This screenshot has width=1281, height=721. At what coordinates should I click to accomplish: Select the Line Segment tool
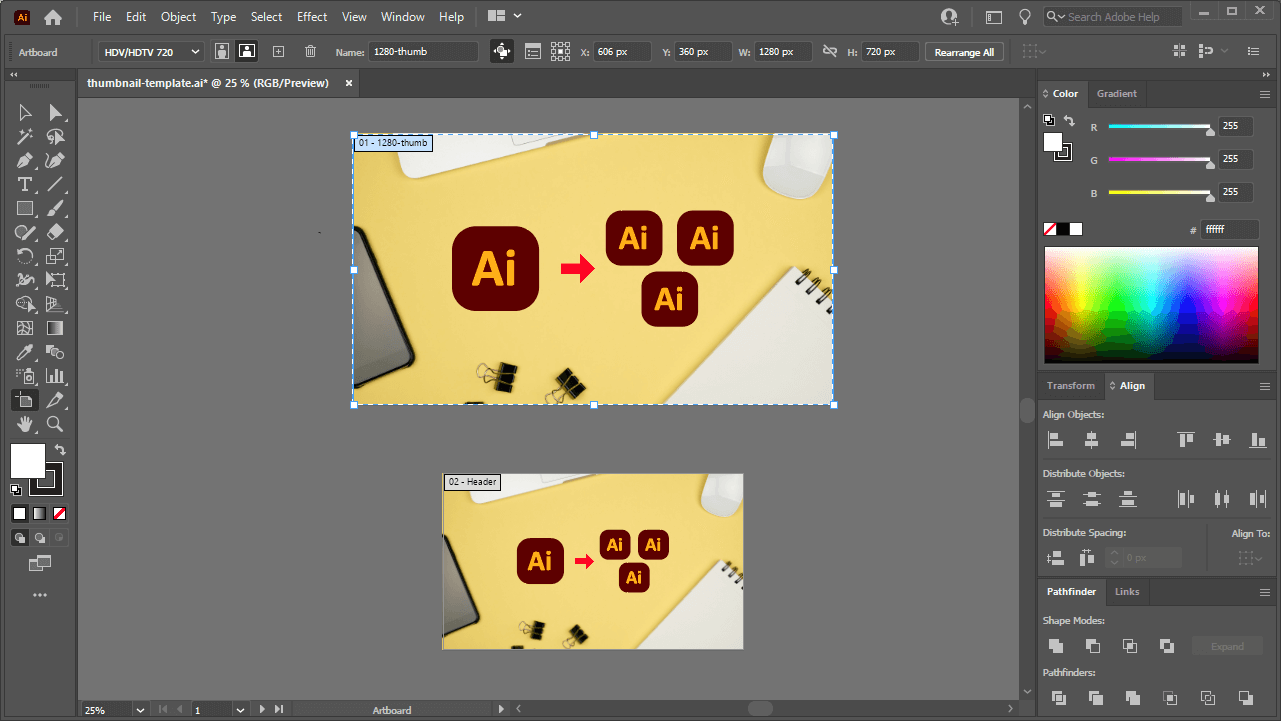pyautogui.click(x=56, y=184)
